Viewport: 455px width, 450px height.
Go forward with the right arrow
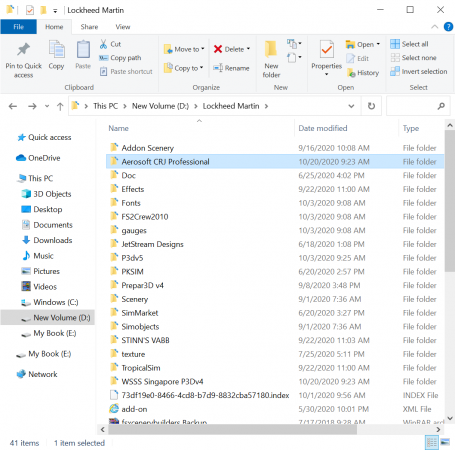[32, 106]
